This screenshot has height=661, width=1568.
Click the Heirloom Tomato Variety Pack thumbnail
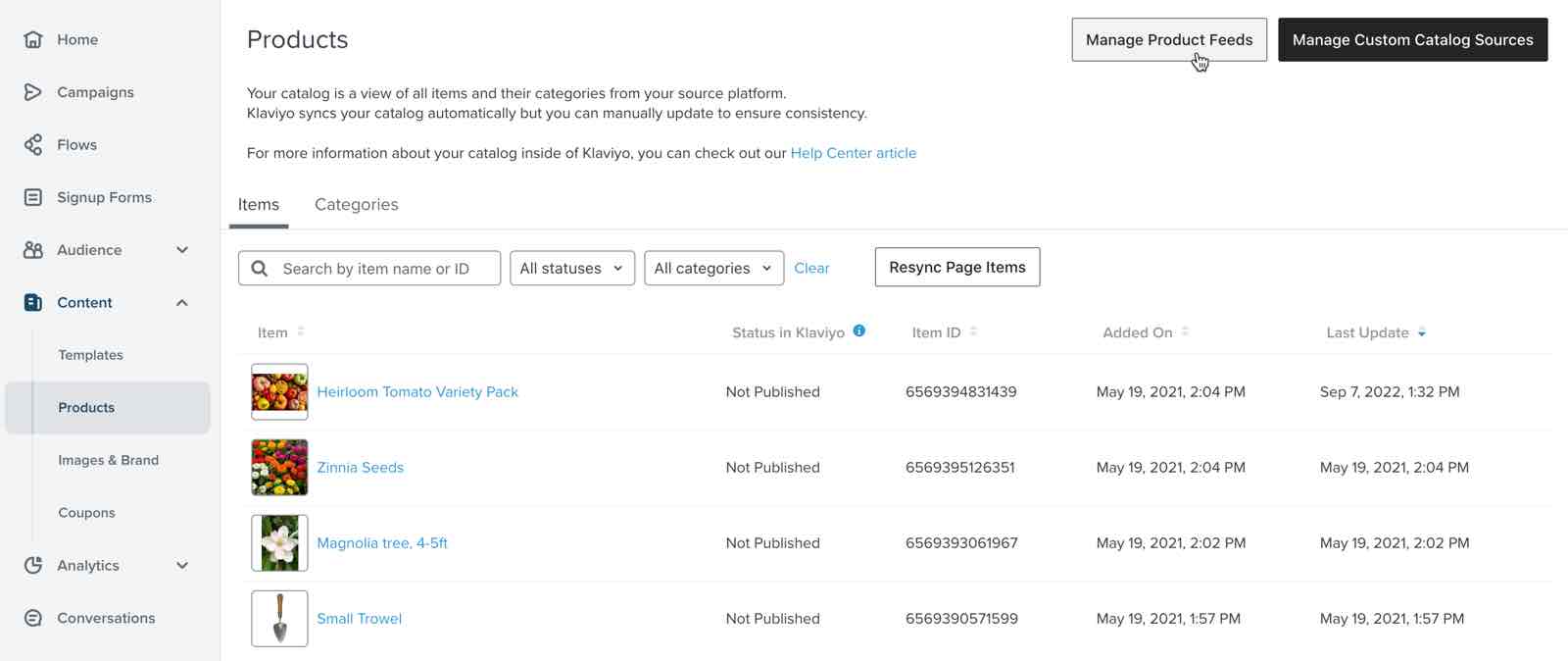click(279, 392)
